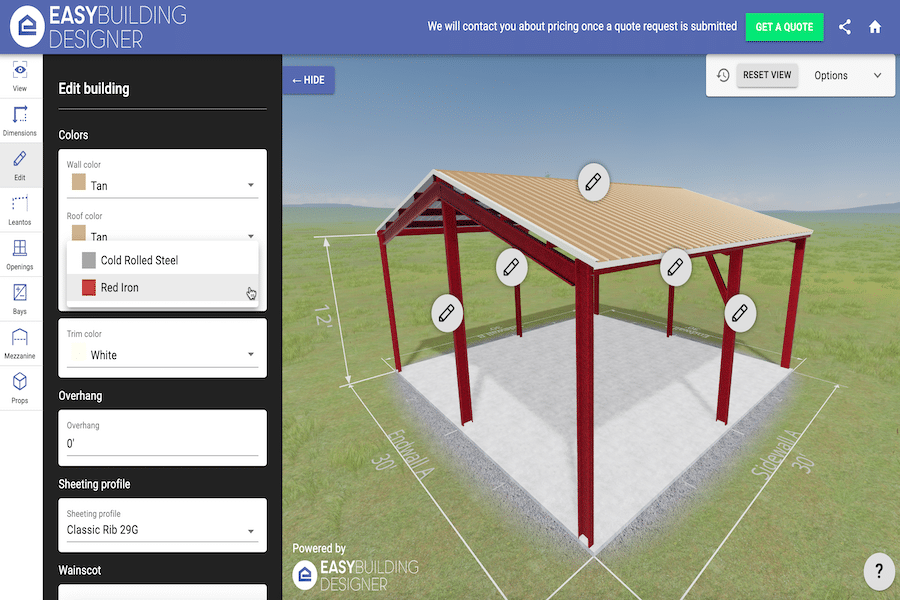Click the left gable frame pencil icon
This screenshot has height=600, width=900.
point(511,266)
